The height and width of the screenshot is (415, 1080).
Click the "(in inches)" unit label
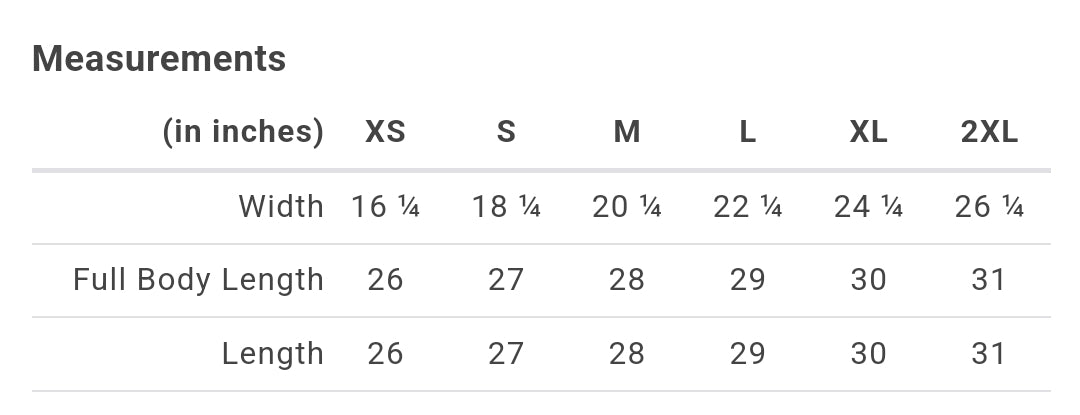[x=243, y=132]
